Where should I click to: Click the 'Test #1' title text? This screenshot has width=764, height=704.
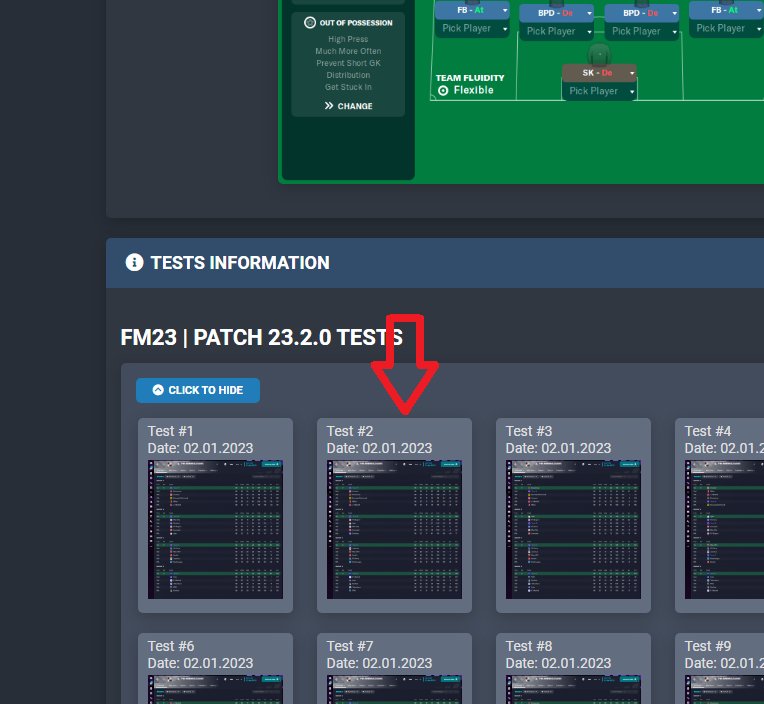171,431
